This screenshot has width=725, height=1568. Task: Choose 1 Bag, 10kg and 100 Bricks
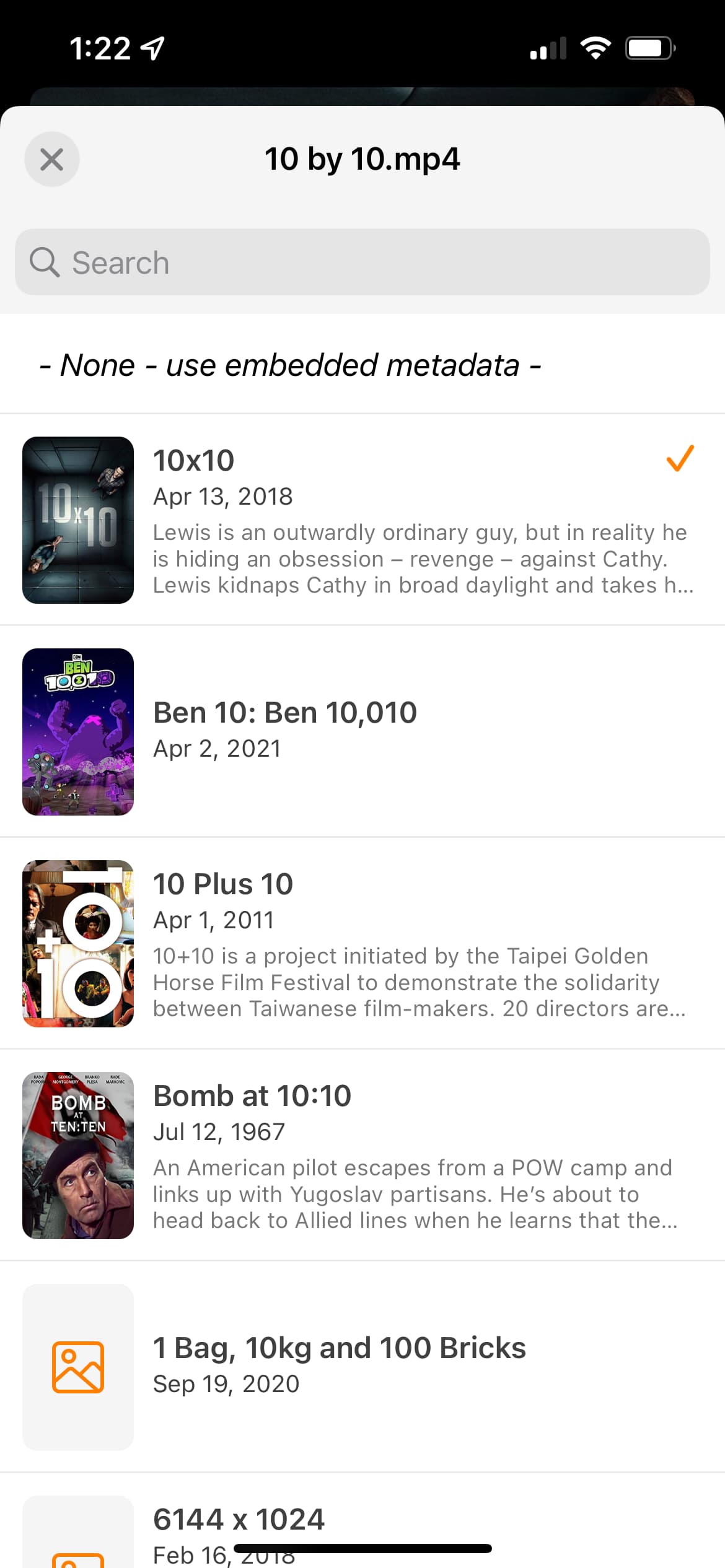tap(362, 1367)
